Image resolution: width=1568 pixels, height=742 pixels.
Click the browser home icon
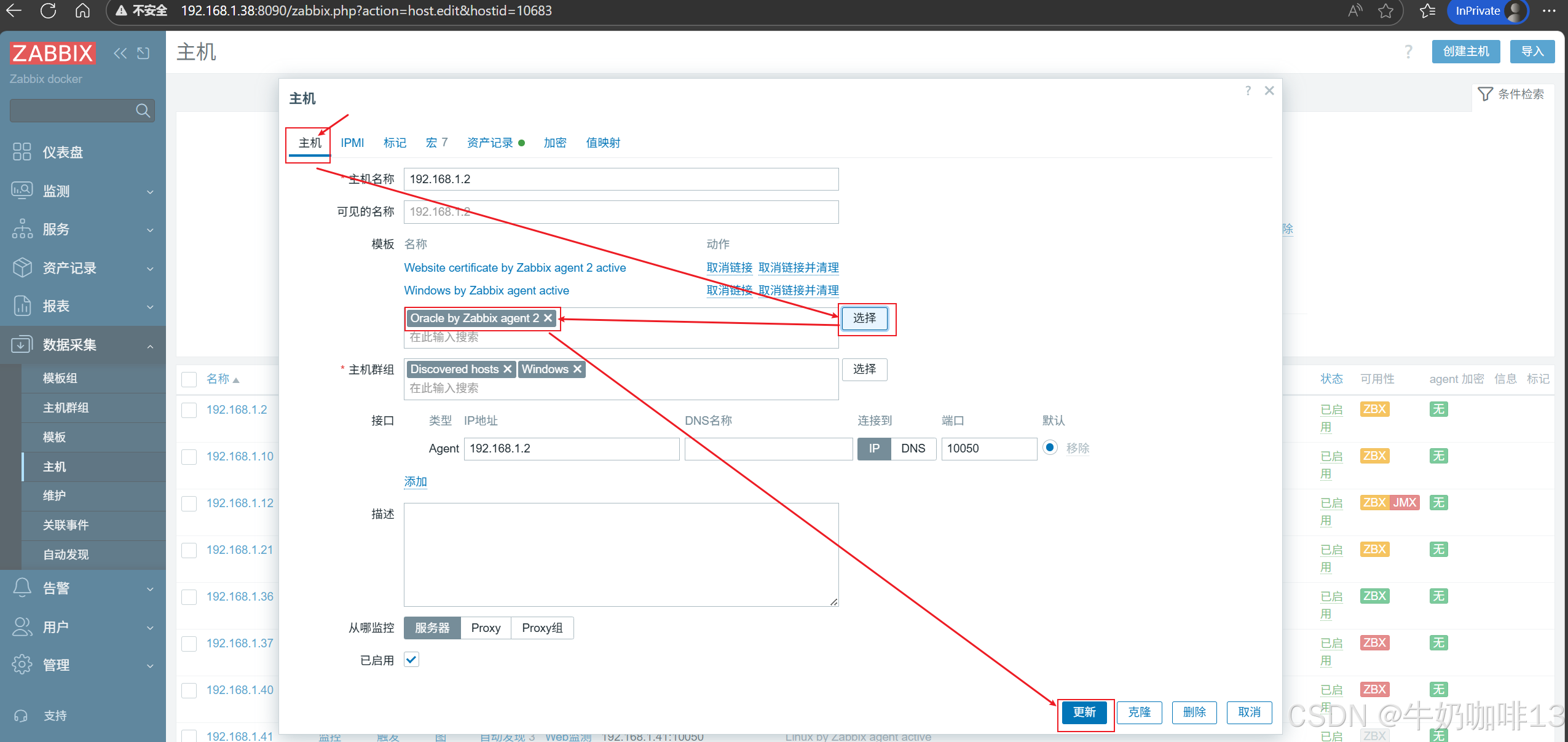(82, 10)
